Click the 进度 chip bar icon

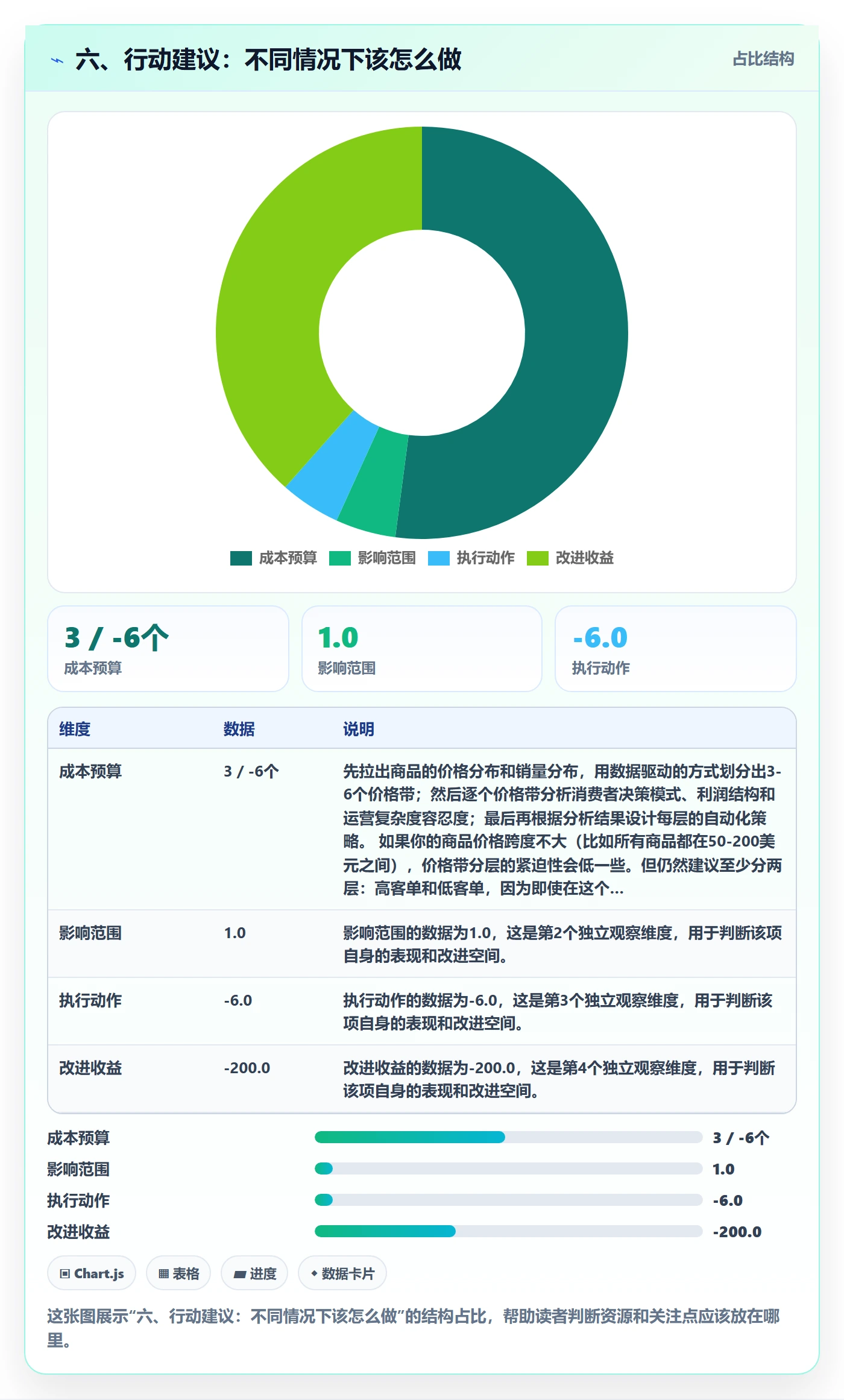(240, 1274)
